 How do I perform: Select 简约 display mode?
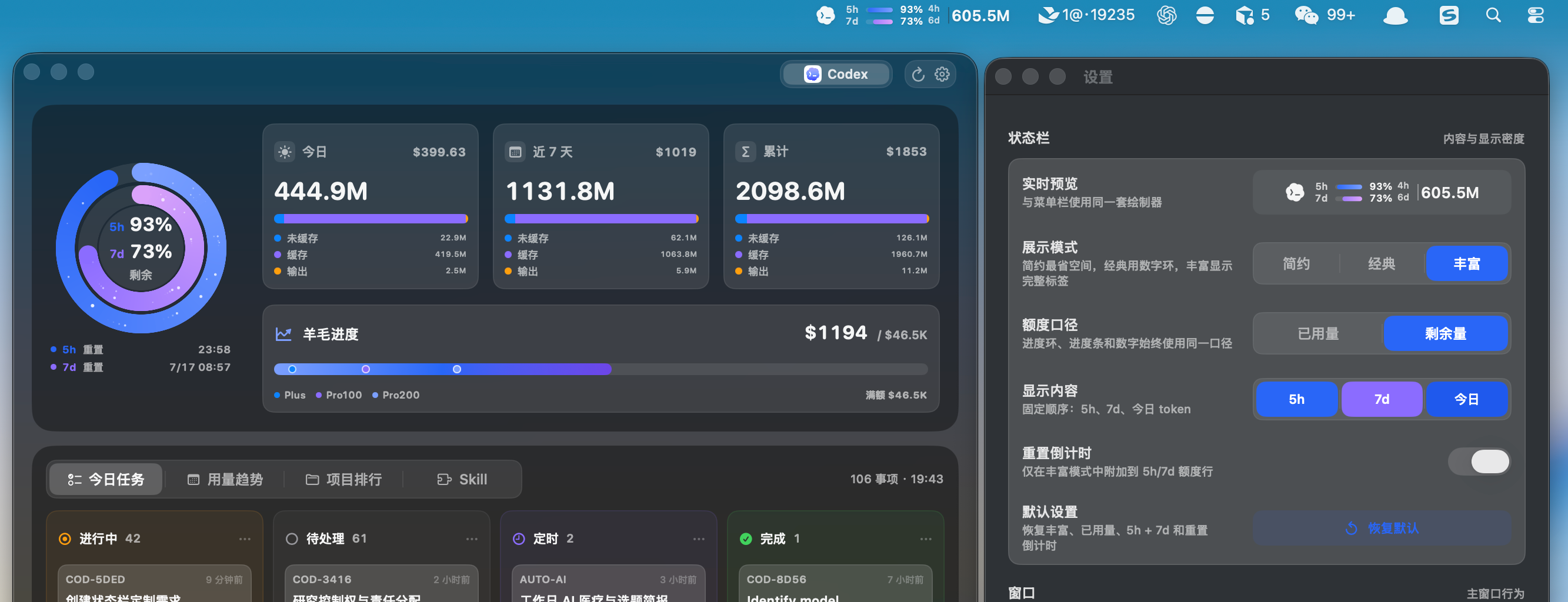click(1296, 263)
